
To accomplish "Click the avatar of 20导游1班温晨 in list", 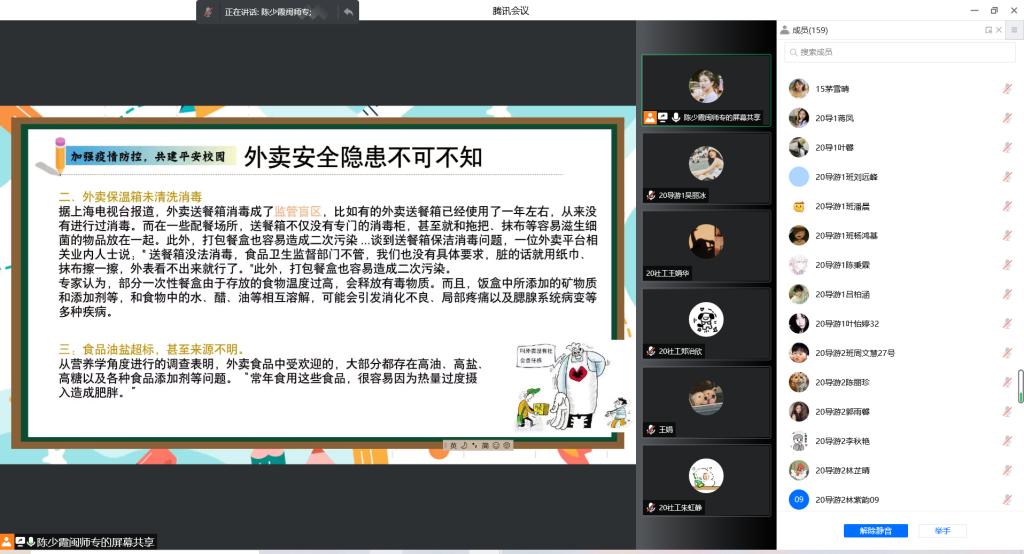I will [x=798, y=207].
